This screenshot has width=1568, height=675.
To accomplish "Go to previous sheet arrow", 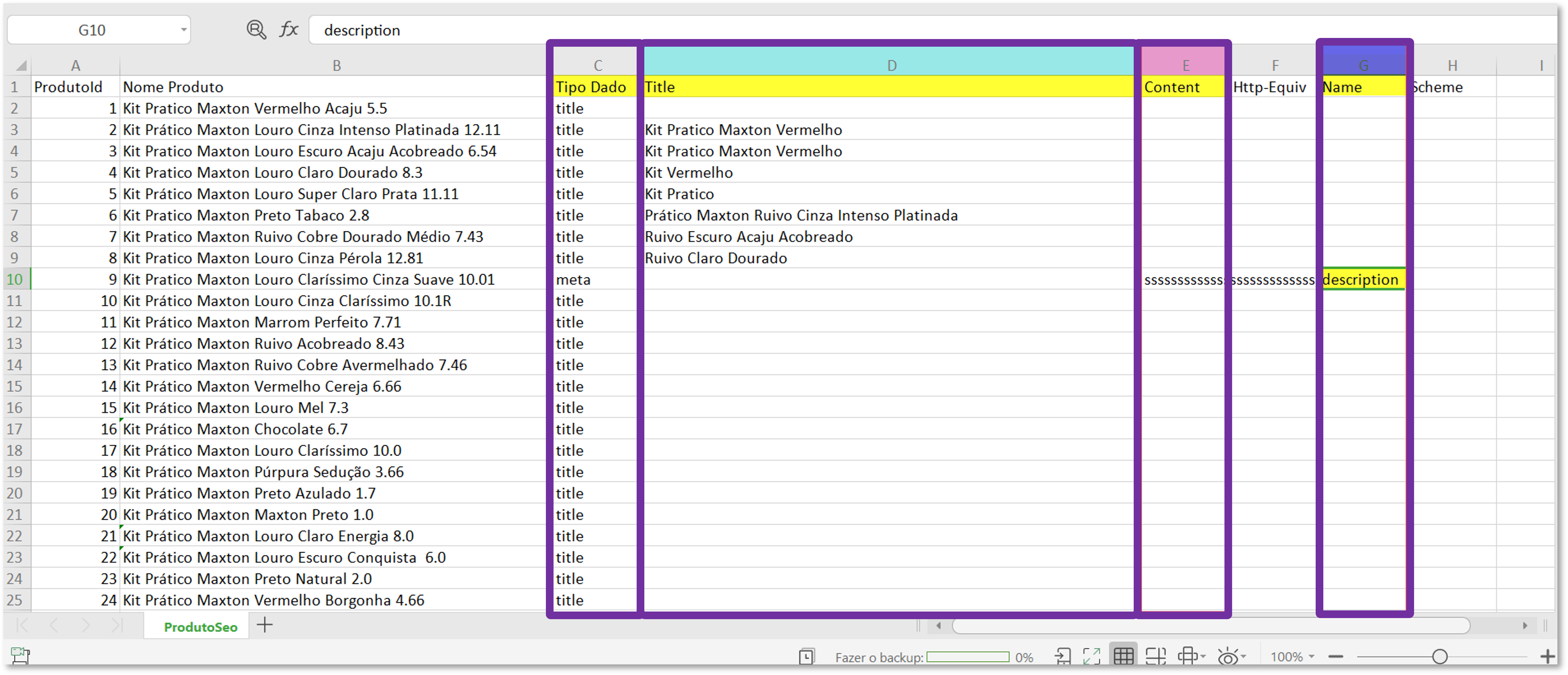I will coord(54,625).
